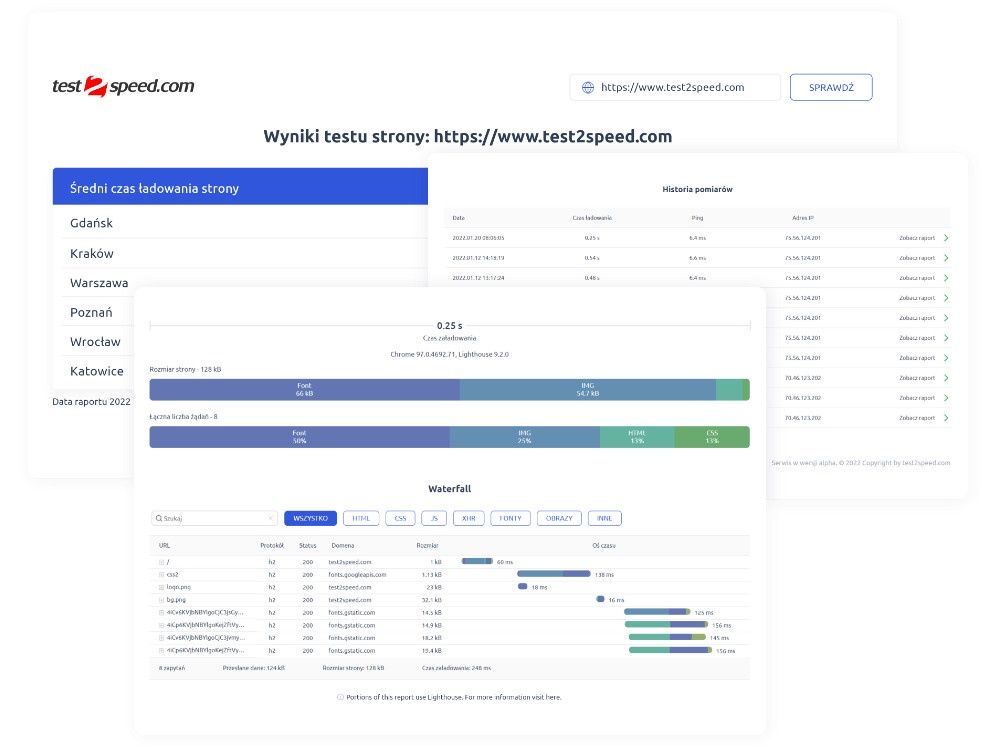Click the 60 ms timing bar

pyautogui.click(x=477, y=561)
